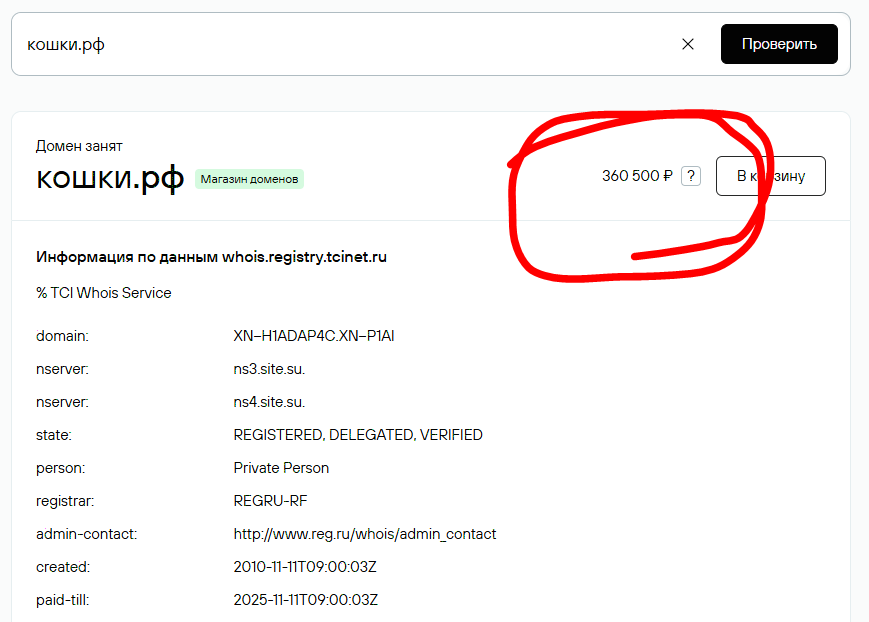
Task: Click the large кошки.рф domain heading
Action: pyautogui.click(x=110, y=178)
